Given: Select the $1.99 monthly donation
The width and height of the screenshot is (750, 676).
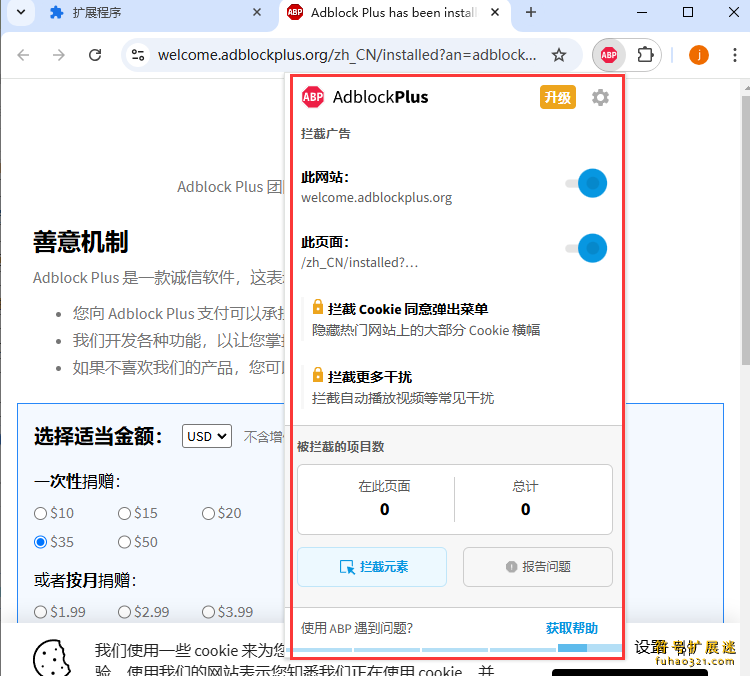Looking at the screenshot, I should [x=41, y=612].
